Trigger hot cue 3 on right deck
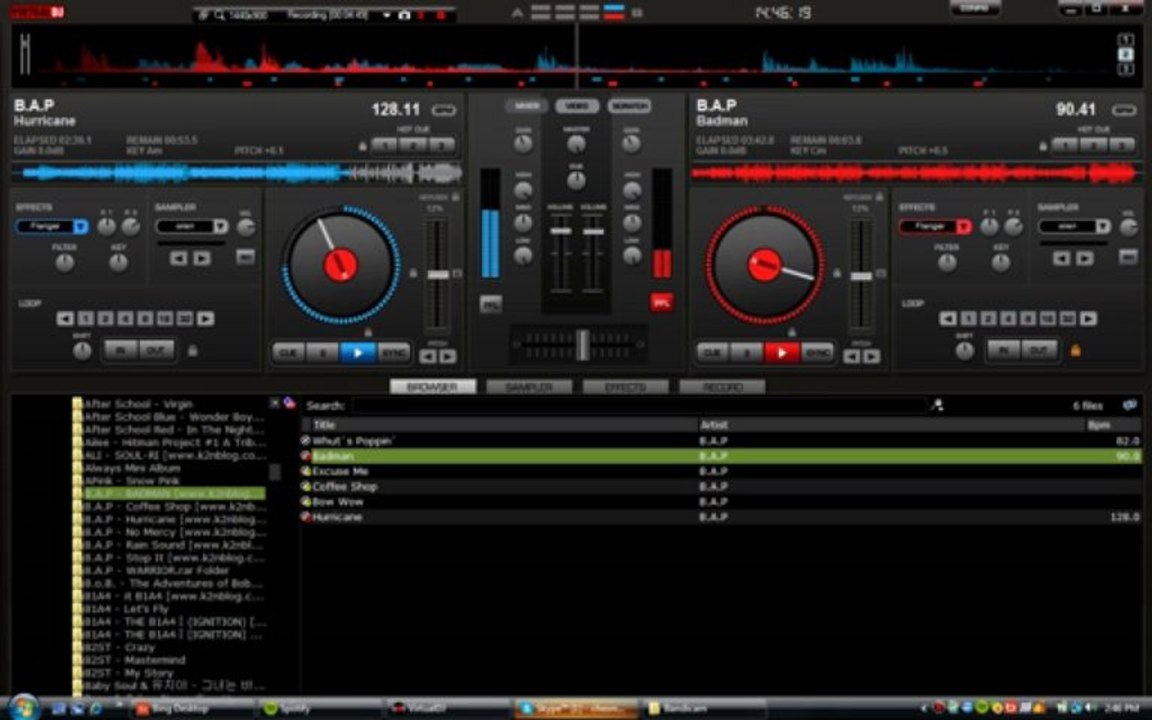 coord(1121,145)
